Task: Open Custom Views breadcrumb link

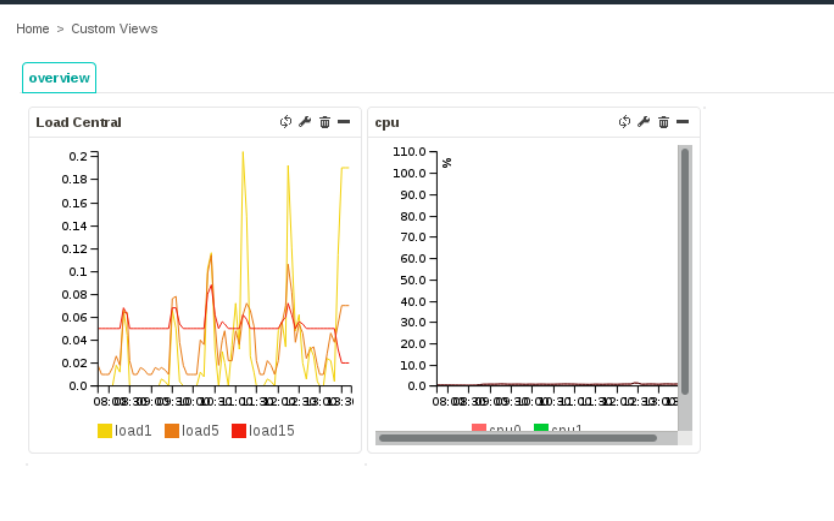Action: click(114, 29)
